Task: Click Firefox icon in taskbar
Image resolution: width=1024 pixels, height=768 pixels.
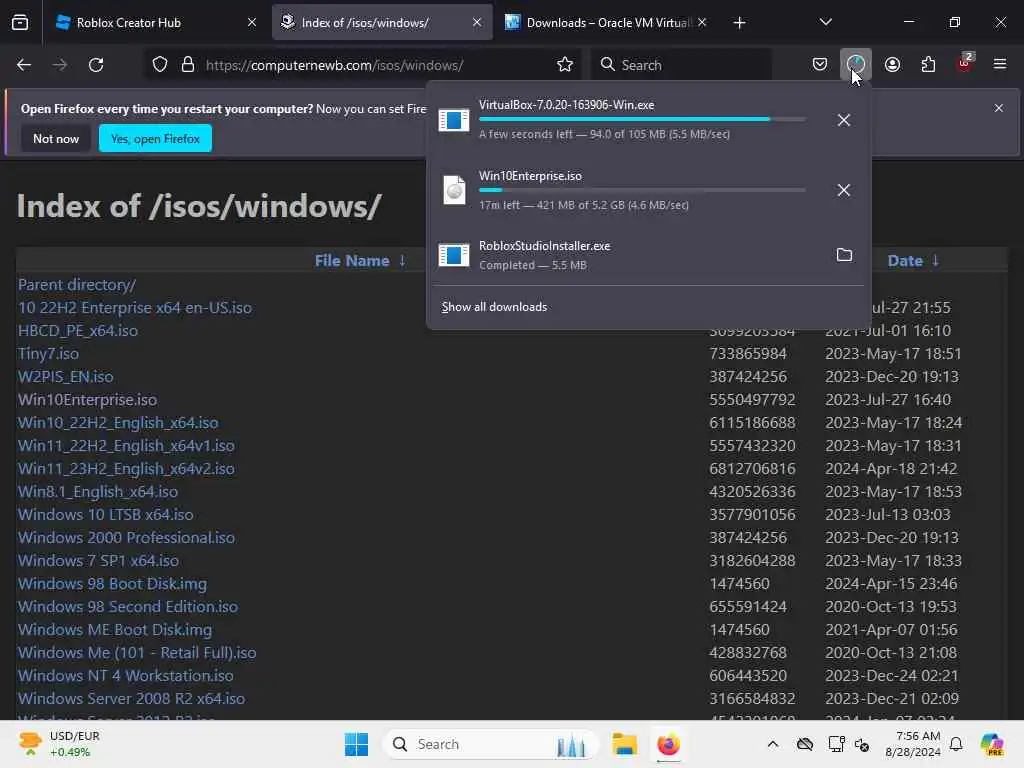Action: 668,744
